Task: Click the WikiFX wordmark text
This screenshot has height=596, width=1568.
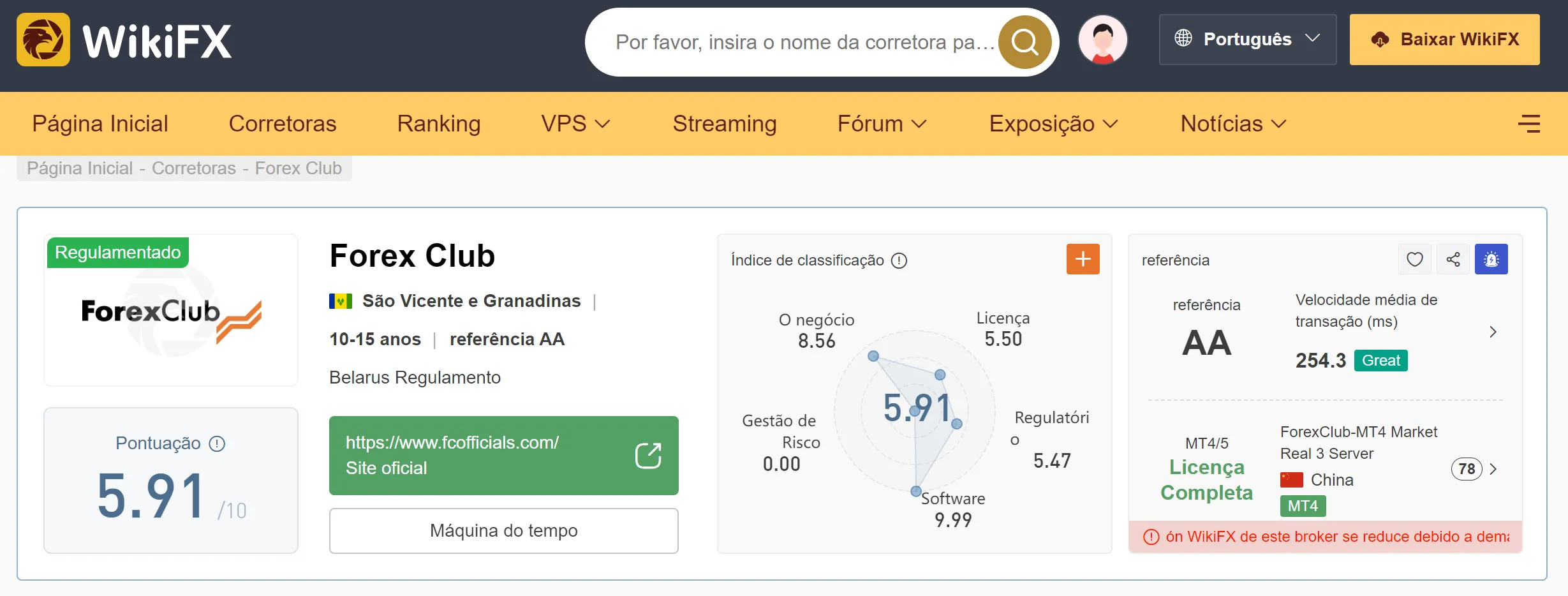Action: [157, 41]
